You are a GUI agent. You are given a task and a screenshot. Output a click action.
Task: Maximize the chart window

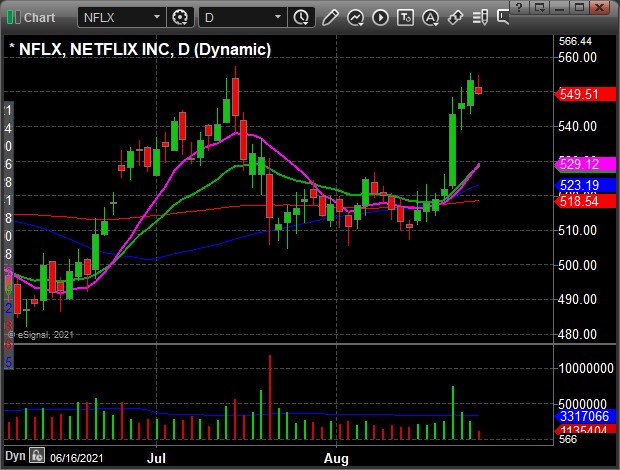pos(579,8)
